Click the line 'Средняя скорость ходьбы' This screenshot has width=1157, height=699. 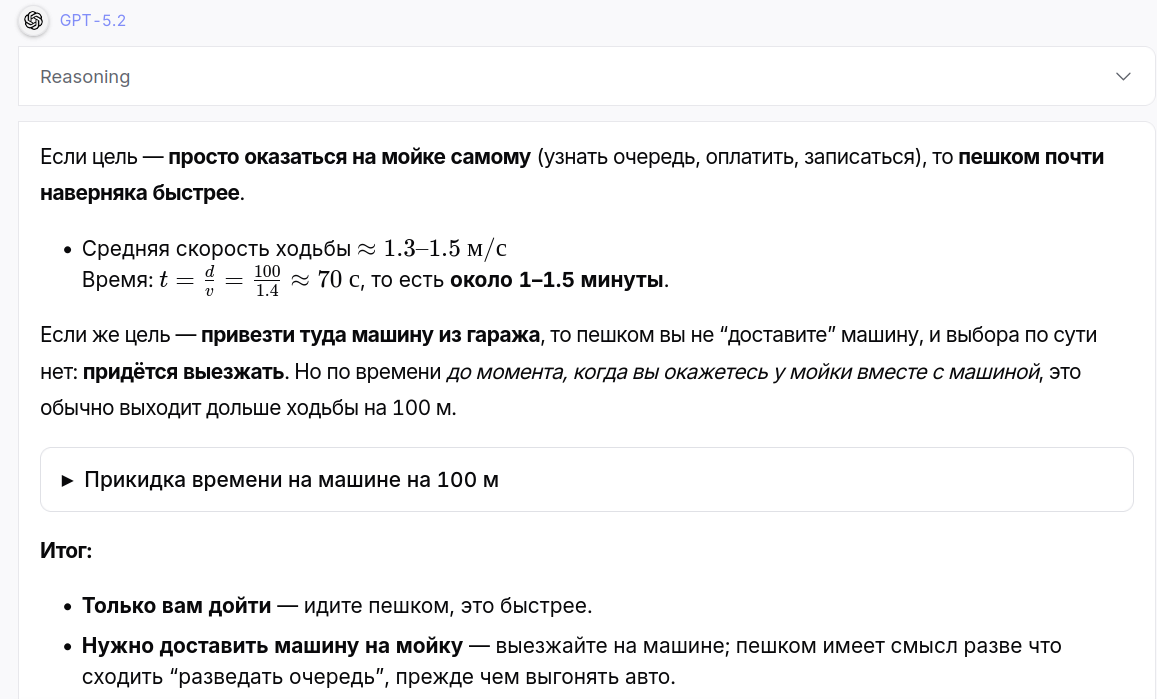coord(216,249)
